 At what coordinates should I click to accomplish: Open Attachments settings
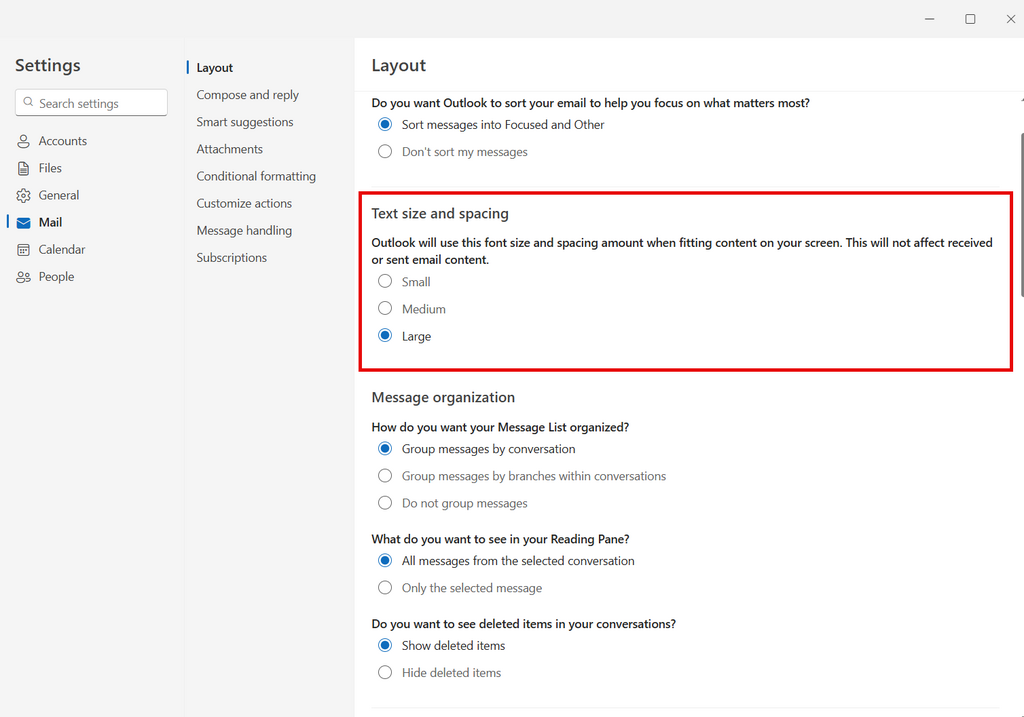(x=229, y=149)
